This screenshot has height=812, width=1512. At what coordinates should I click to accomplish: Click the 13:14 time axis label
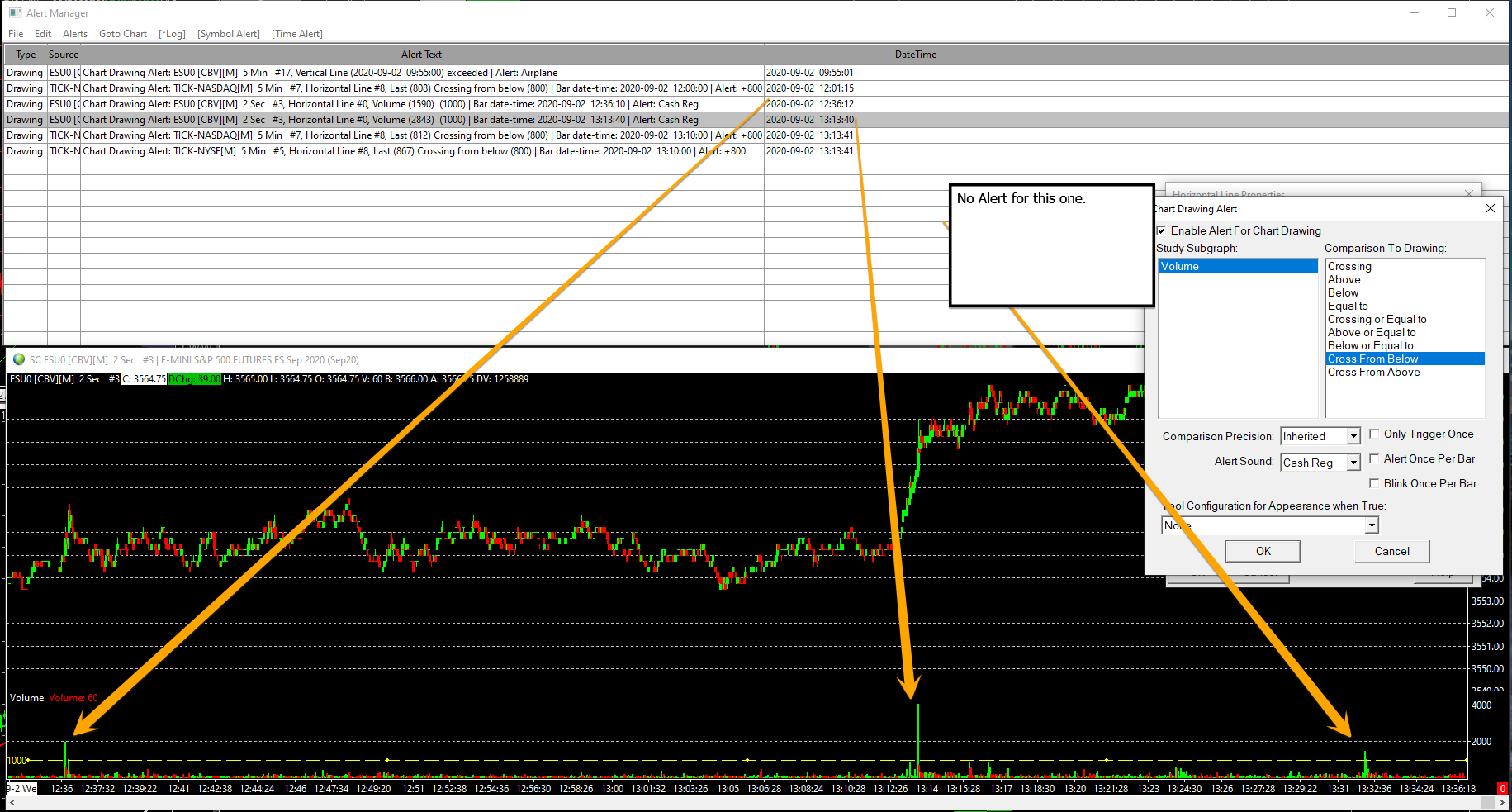click(x=927, y=789)
